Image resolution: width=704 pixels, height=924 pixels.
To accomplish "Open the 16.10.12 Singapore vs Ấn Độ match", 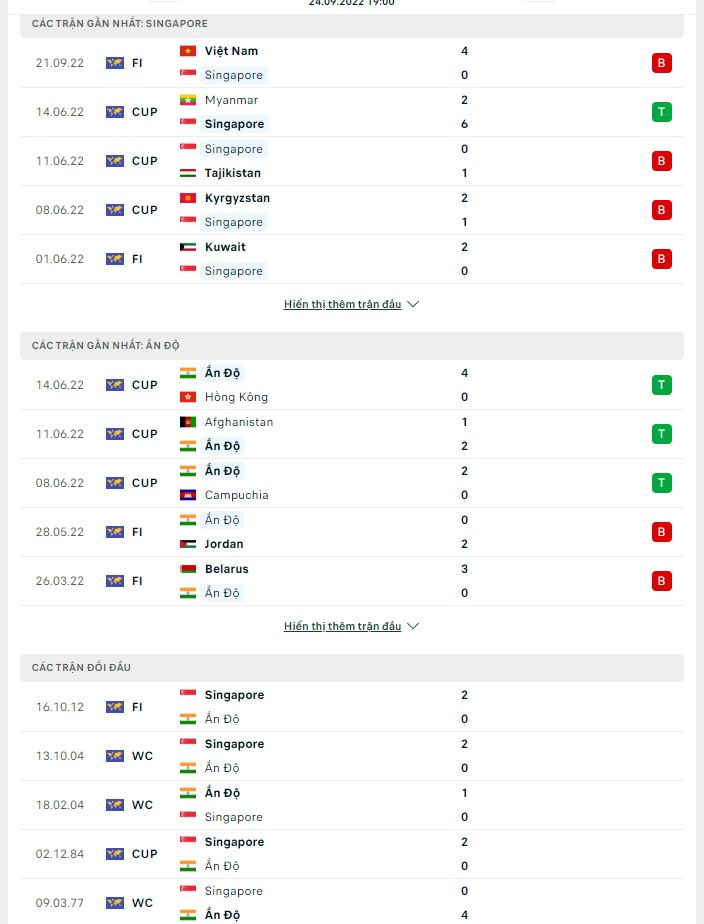I will click(x=352, y=707).
